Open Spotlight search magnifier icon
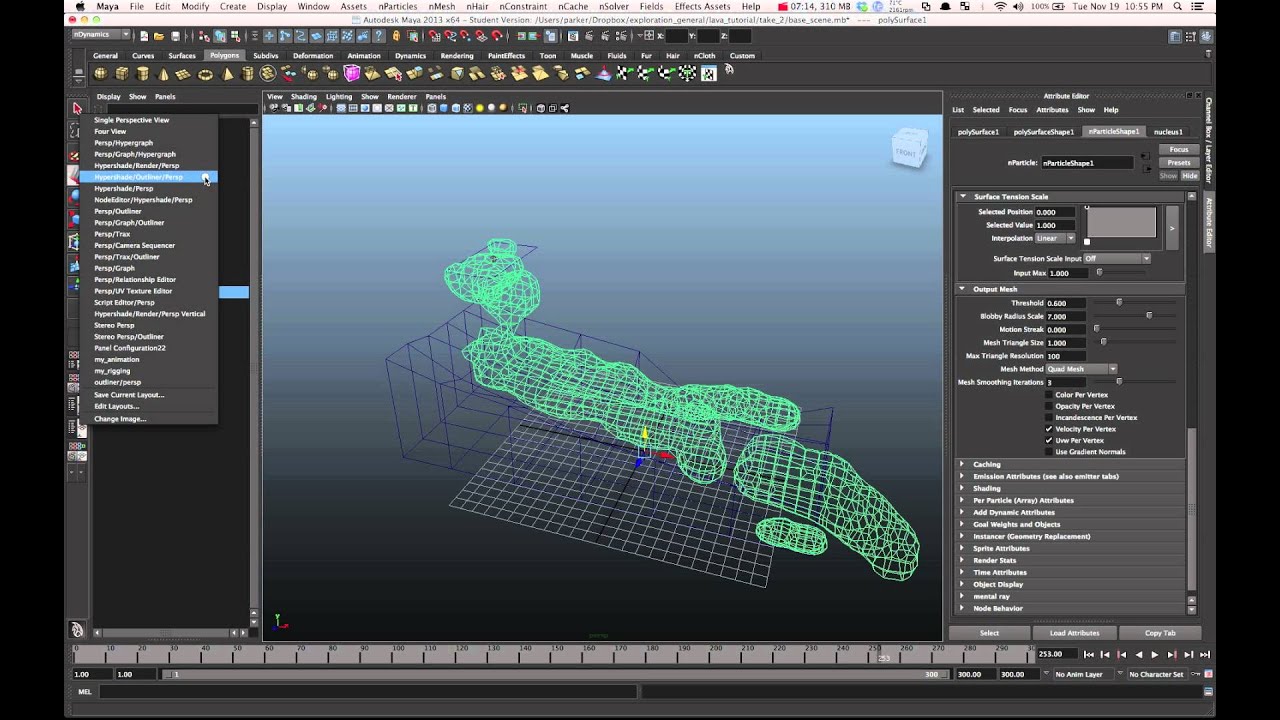The width and height of the screenshot is (1280, 720). 1178,6
